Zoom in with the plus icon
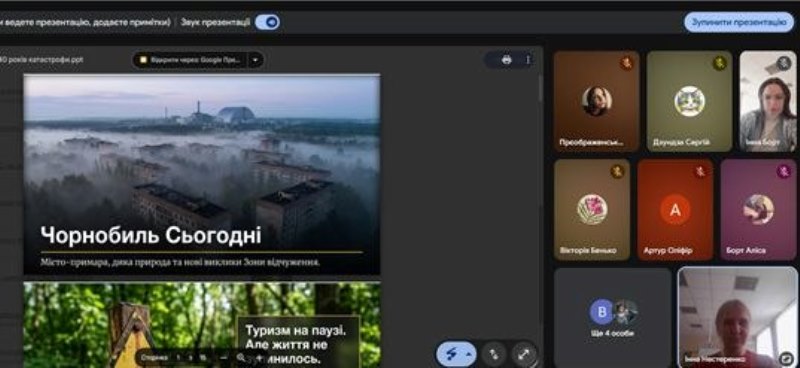The image size is (800, 368). point(259,357)
